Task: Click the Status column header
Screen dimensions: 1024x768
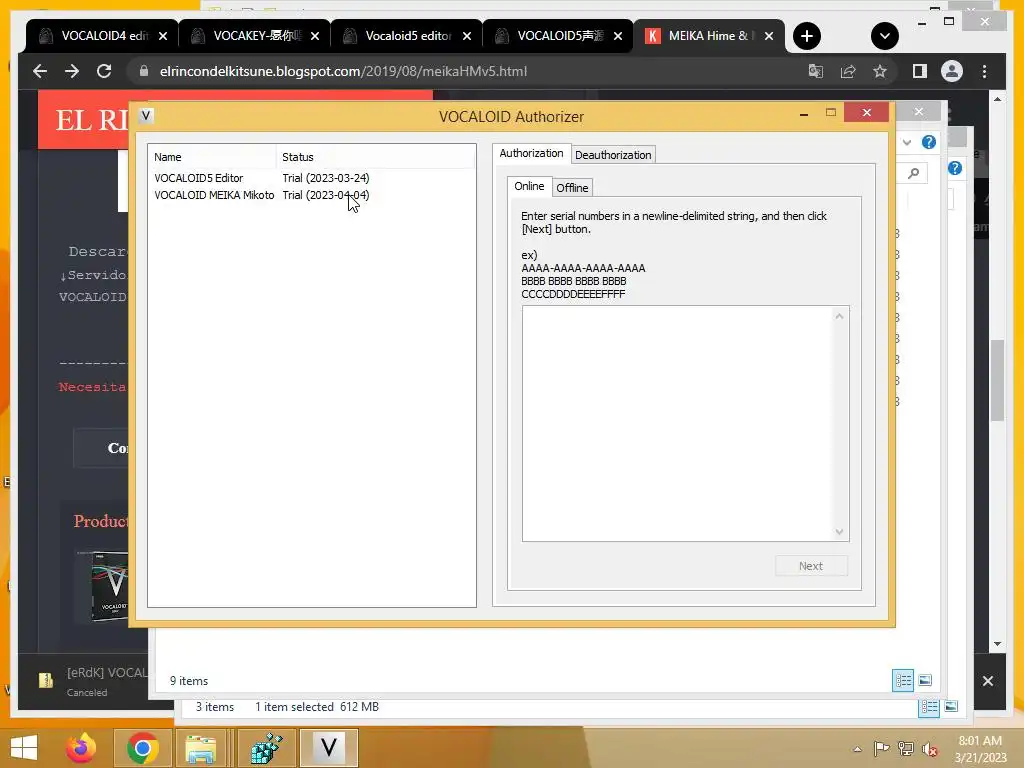Action: point(376,157)
